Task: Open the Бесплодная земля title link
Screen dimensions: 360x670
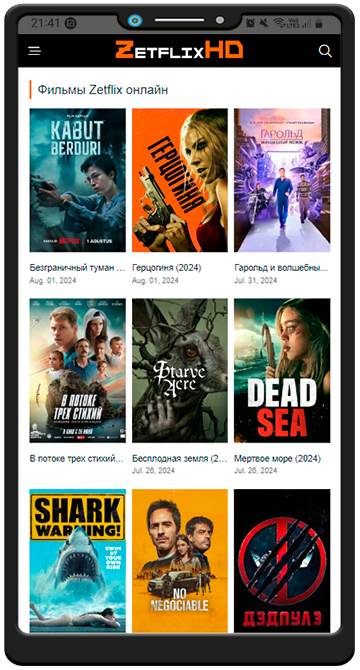Action: pyautogui.click(x=180, y=458)
